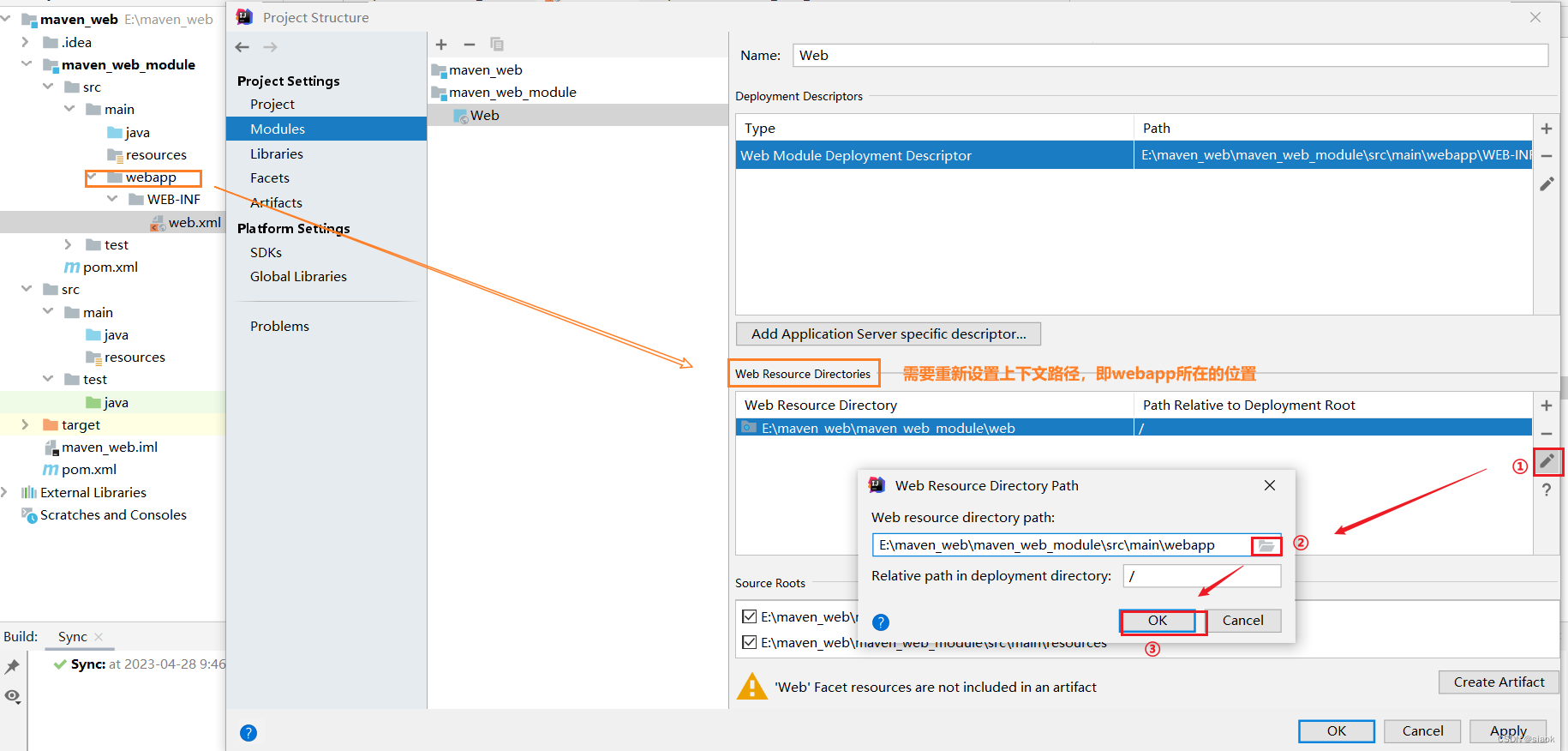Edit the deployment descriptor with the pencil icon
This screenshot has height=751, width=1568.
pos(1547,184)
